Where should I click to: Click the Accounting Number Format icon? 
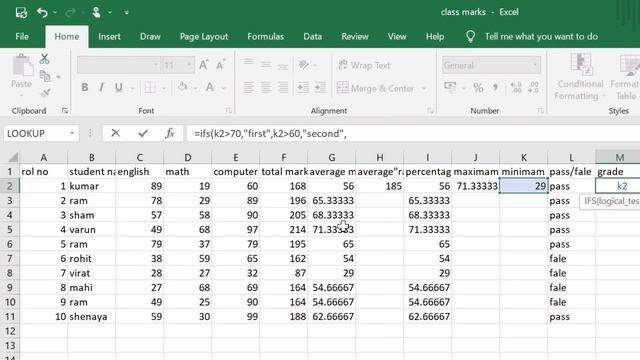450,87
